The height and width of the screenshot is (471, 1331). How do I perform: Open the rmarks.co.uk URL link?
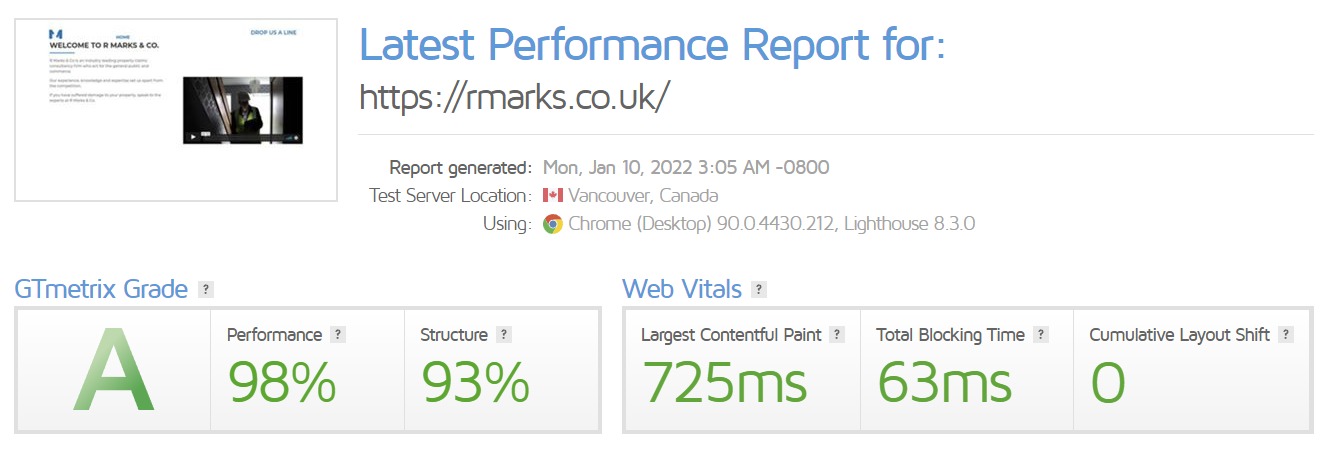coord(514,96)
